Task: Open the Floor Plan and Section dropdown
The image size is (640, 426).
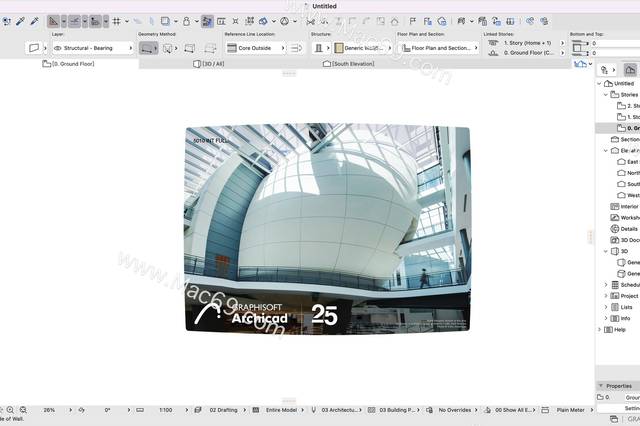Action: [x=439, y=48]
